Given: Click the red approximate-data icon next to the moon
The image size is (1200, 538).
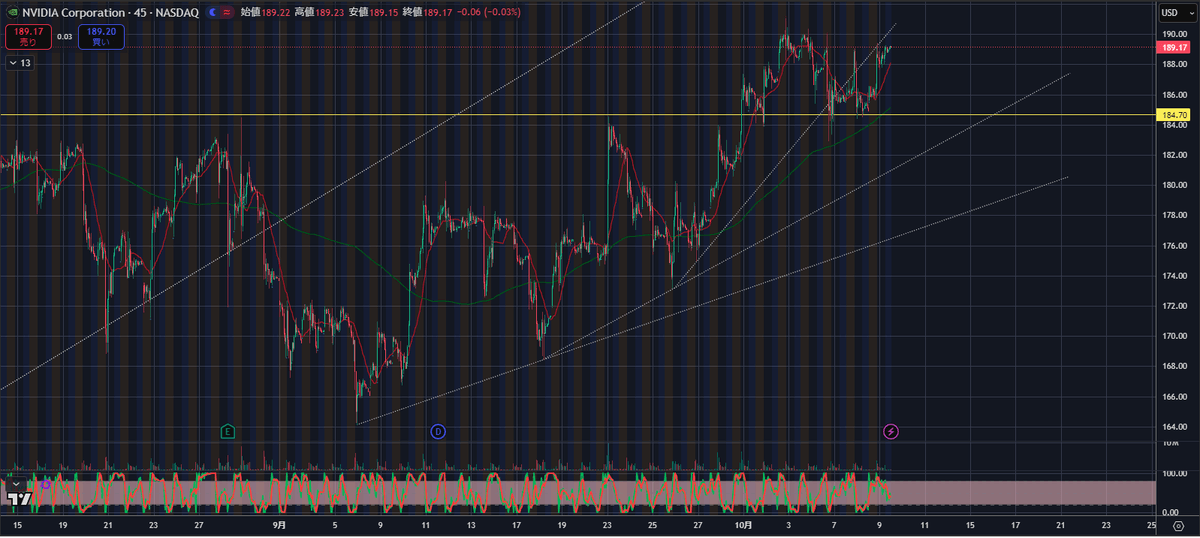Looking at the screenshot, I should (x=229, y=12).
